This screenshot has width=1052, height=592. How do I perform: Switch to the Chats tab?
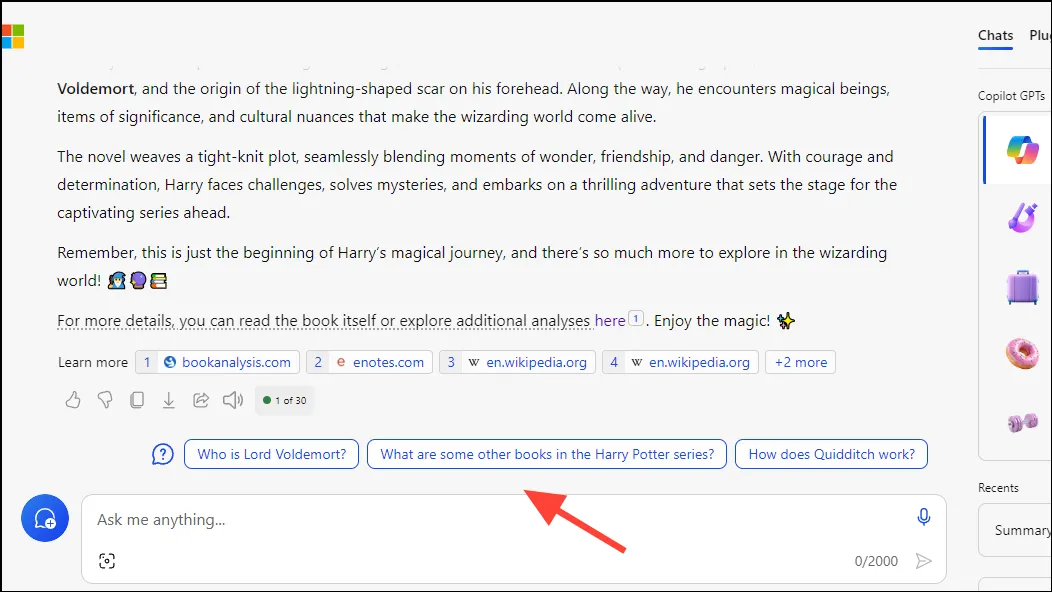(995, 36)
